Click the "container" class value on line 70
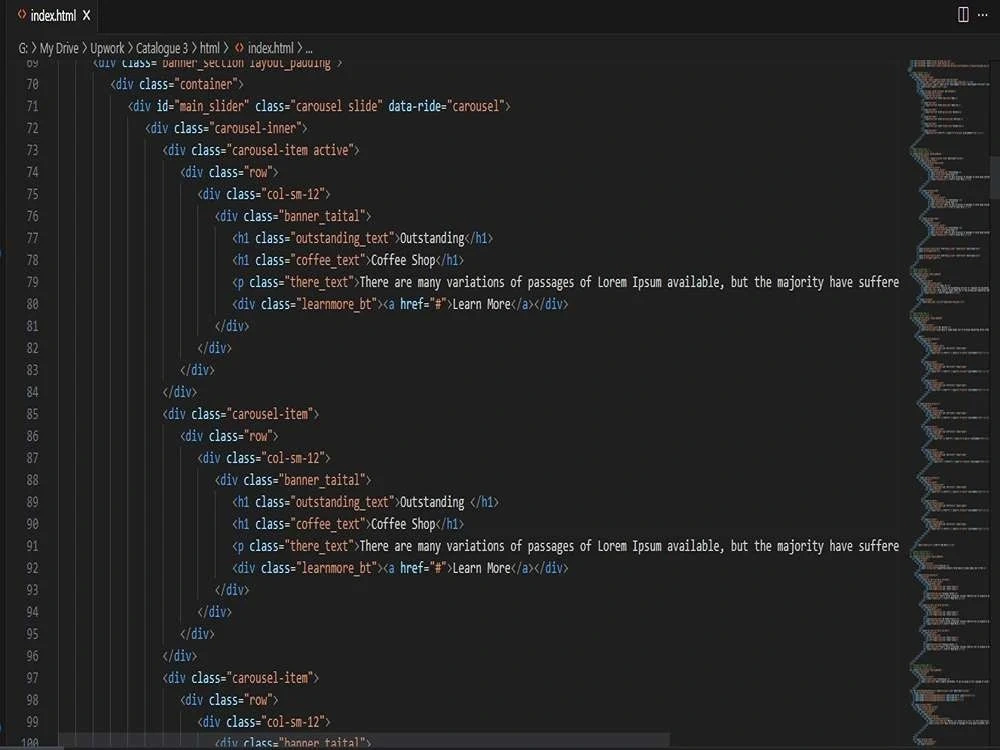 pyautogui.click(x=206, y=84)
